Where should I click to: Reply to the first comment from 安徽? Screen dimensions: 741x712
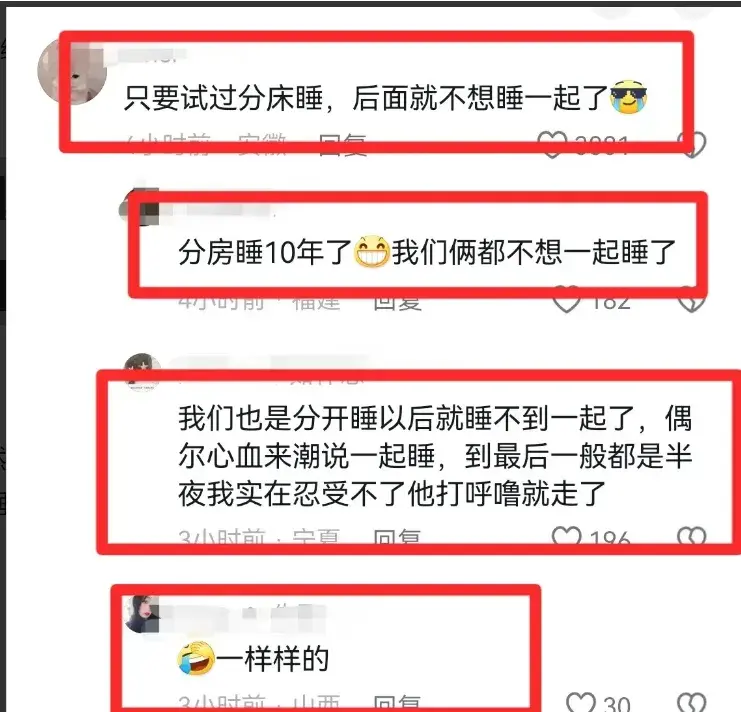point(343,144)
